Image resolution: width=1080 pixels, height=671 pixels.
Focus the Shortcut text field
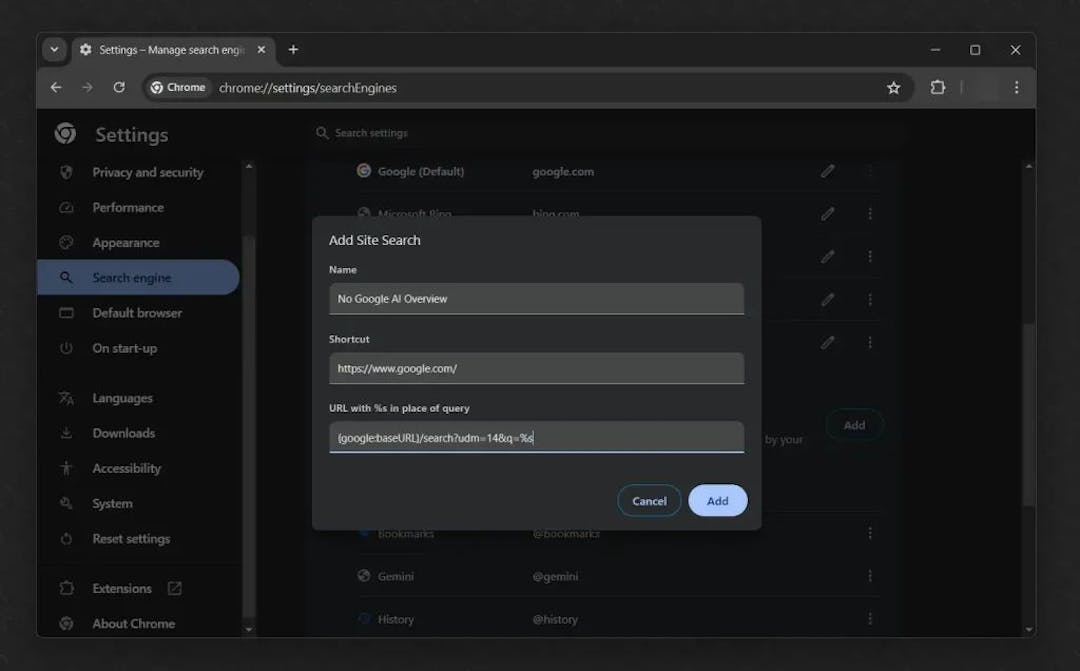pos(536,368)
